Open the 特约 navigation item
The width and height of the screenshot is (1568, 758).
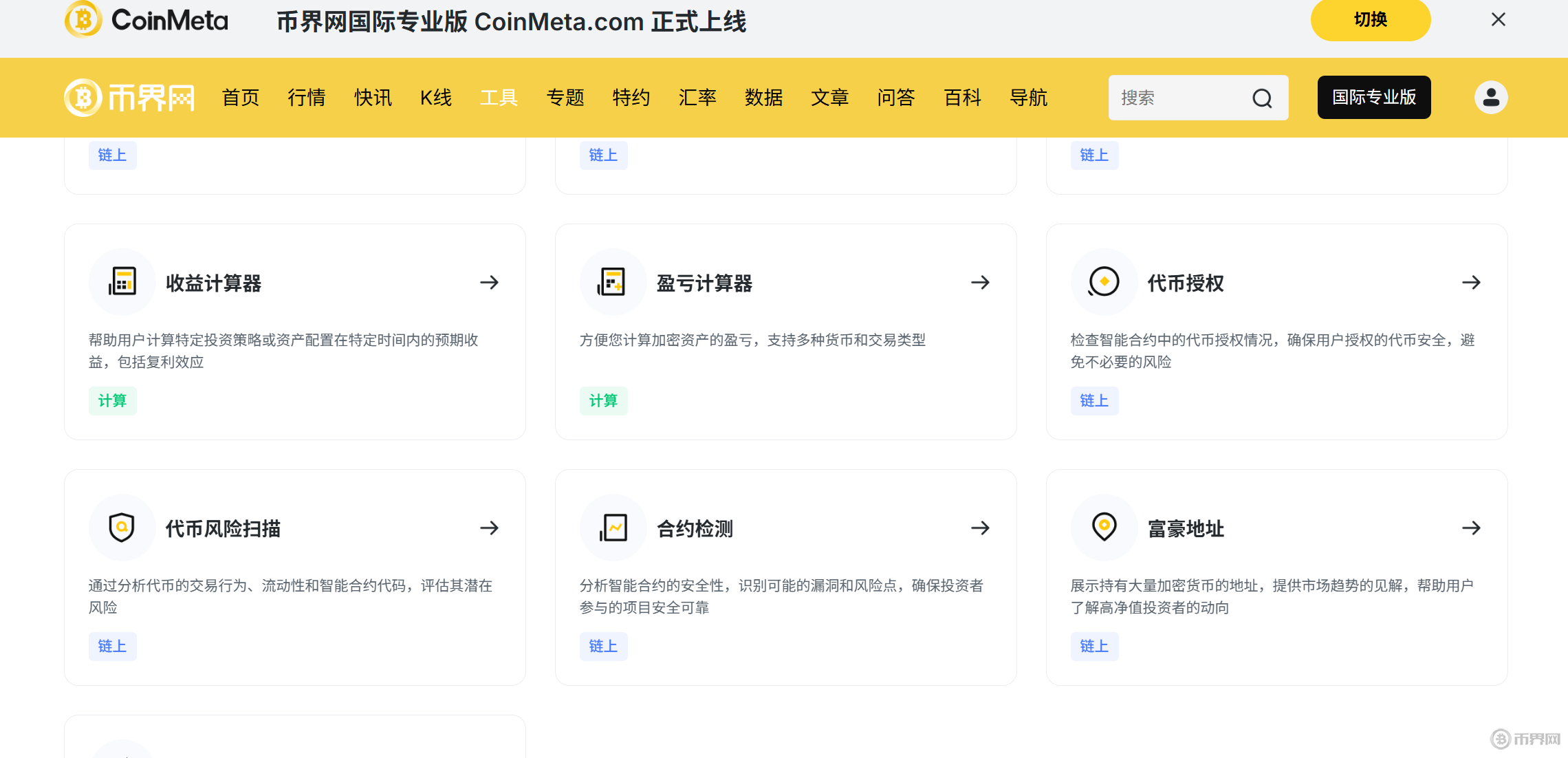pos(631,98)
